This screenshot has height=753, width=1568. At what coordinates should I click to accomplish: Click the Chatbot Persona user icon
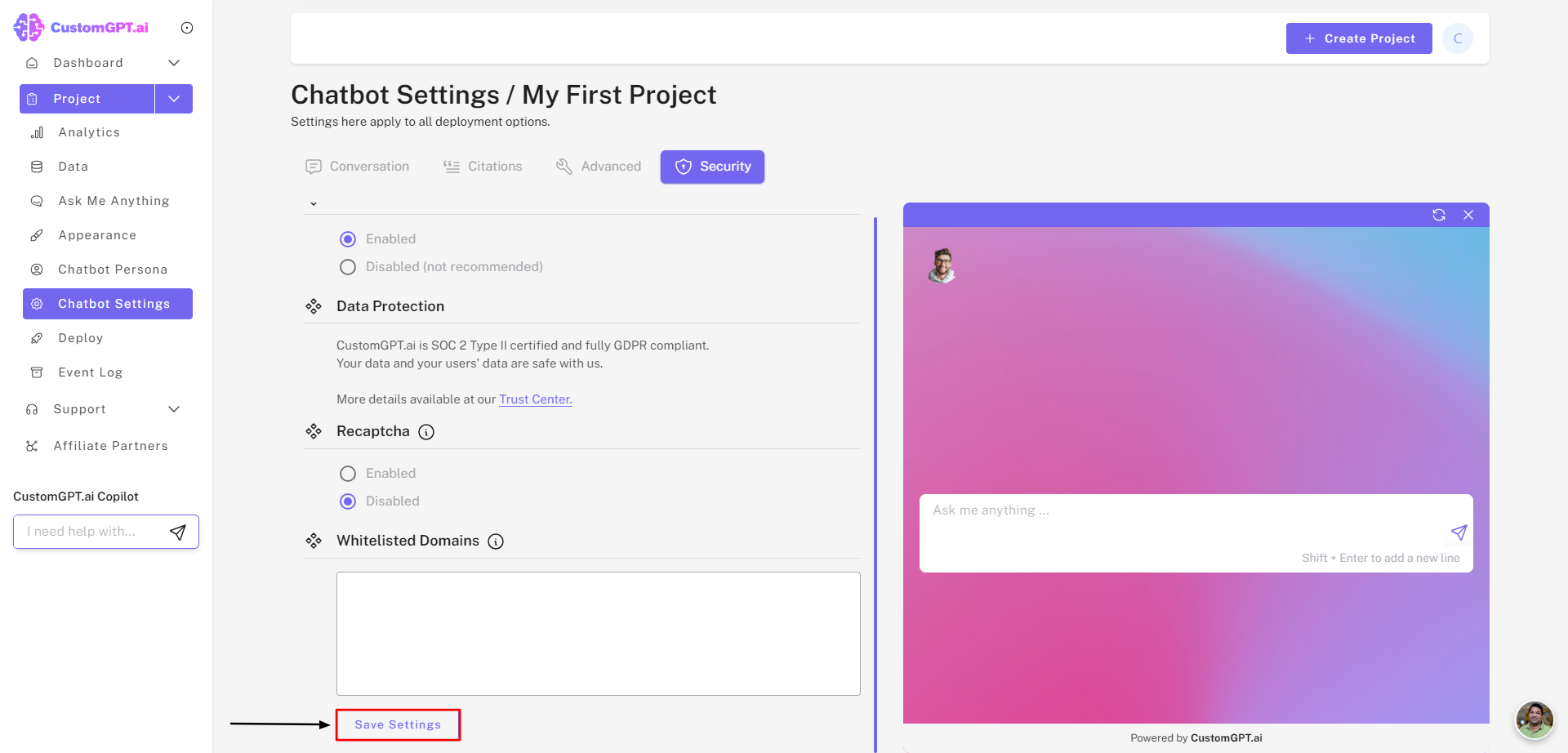[x=37, y=270]
